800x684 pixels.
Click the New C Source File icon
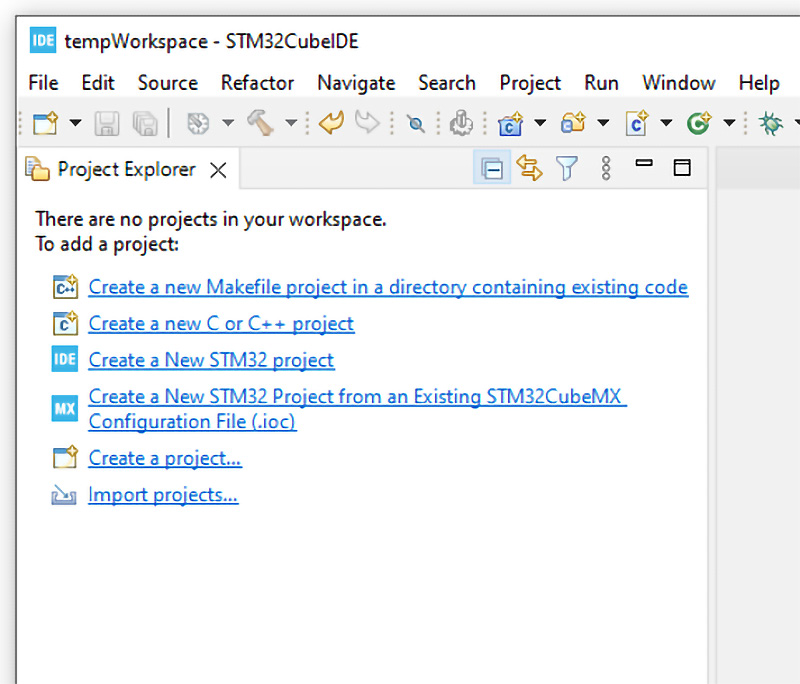pos(637,123)
